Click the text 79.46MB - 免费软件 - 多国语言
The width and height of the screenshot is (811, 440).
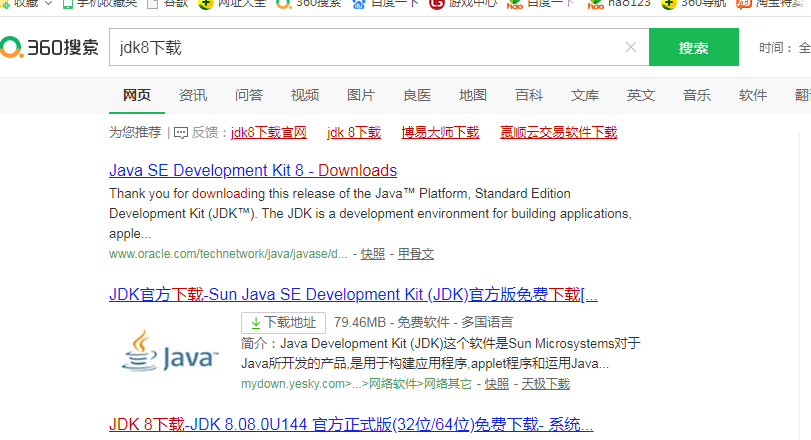pos(423,323)
